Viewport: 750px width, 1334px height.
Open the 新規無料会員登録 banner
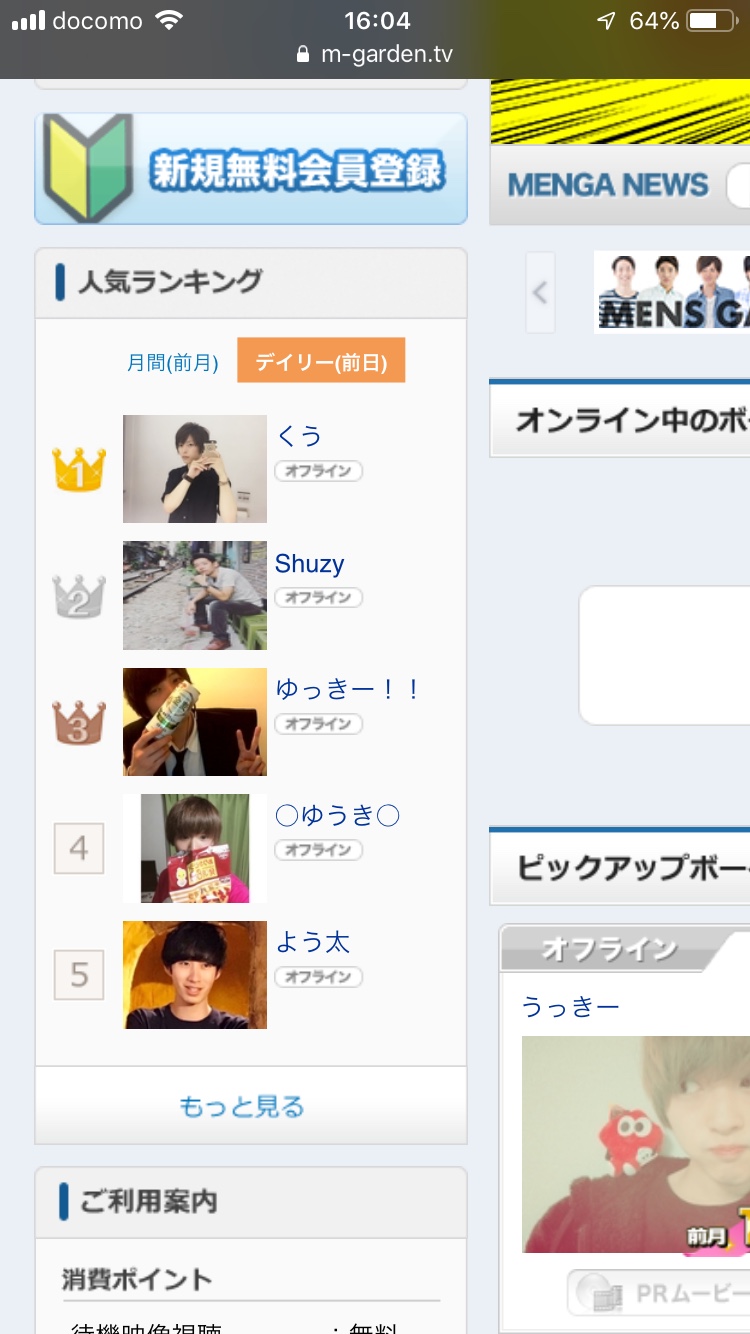coord(251,169)
